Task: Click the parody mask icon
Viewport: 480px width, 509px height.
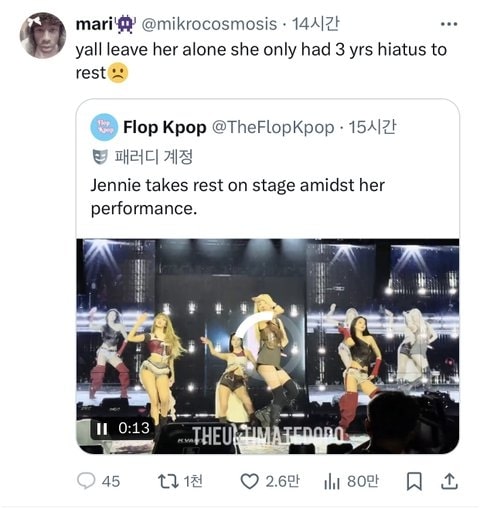Action: pyautogui.click(x=100, y=157)
